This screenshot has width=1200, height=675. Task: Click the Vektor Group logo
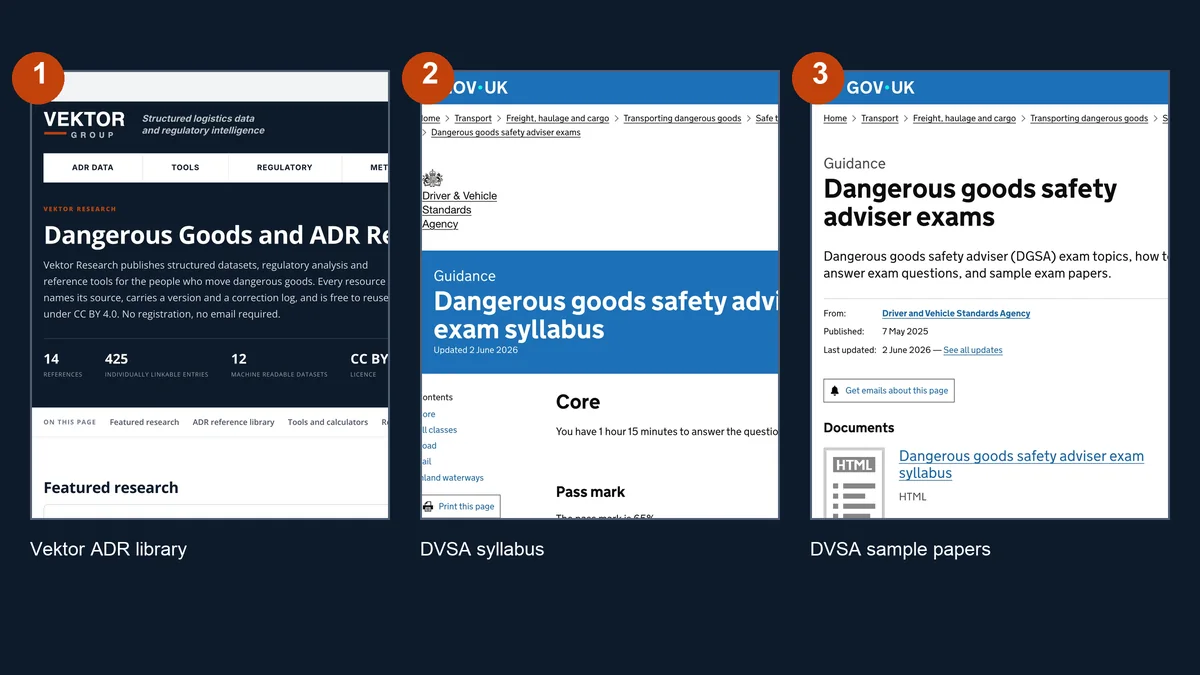[x=84, y=124]
